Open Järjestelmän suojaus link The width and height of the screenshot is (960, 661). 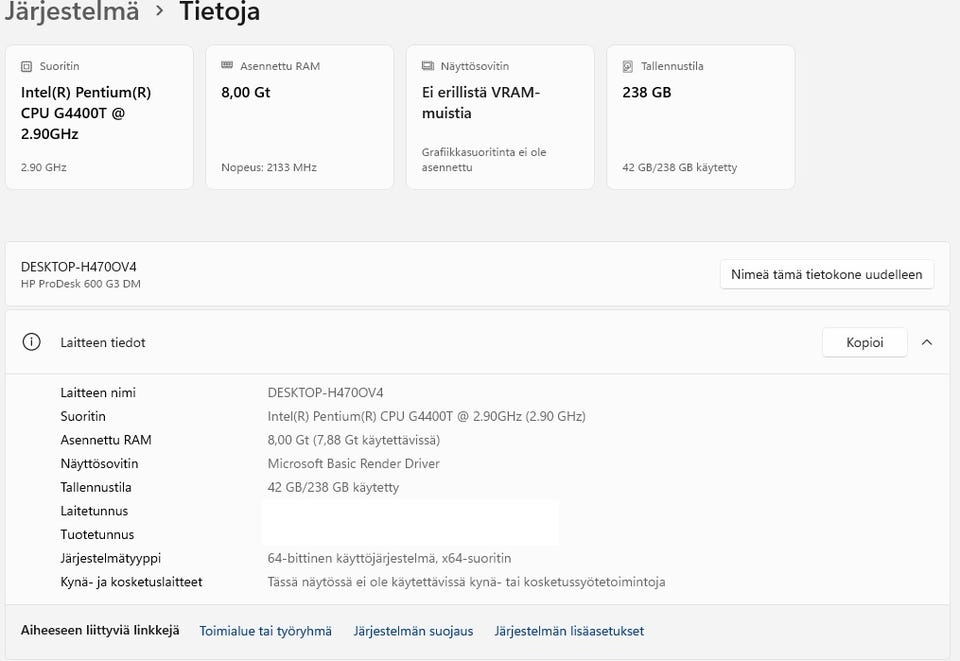coord(413,631)
